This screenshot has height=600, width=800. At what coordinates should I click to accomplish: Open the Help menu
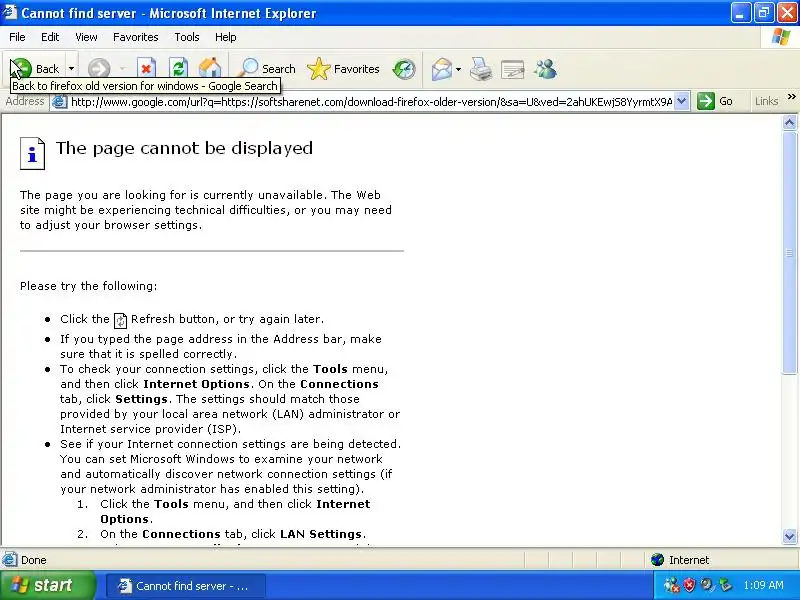click(x=225, y=37)
